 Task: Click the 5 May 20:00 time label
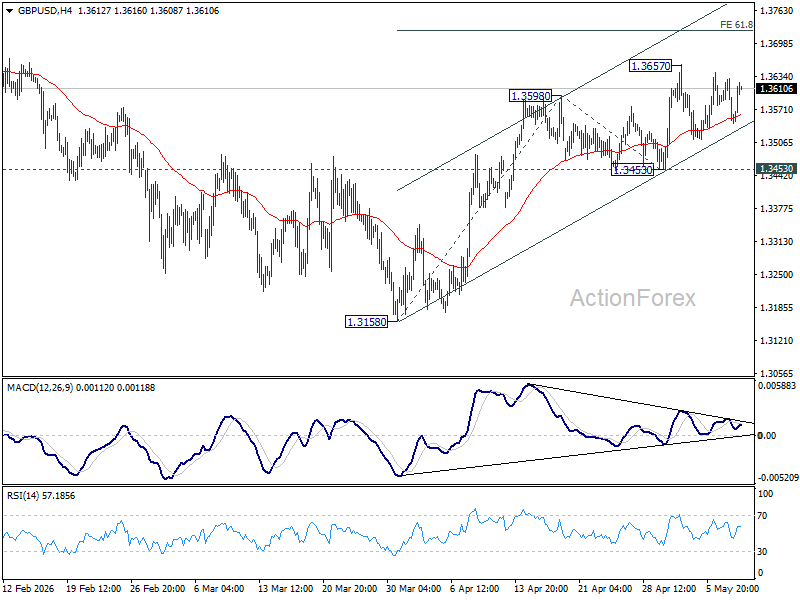pos(733,589)
